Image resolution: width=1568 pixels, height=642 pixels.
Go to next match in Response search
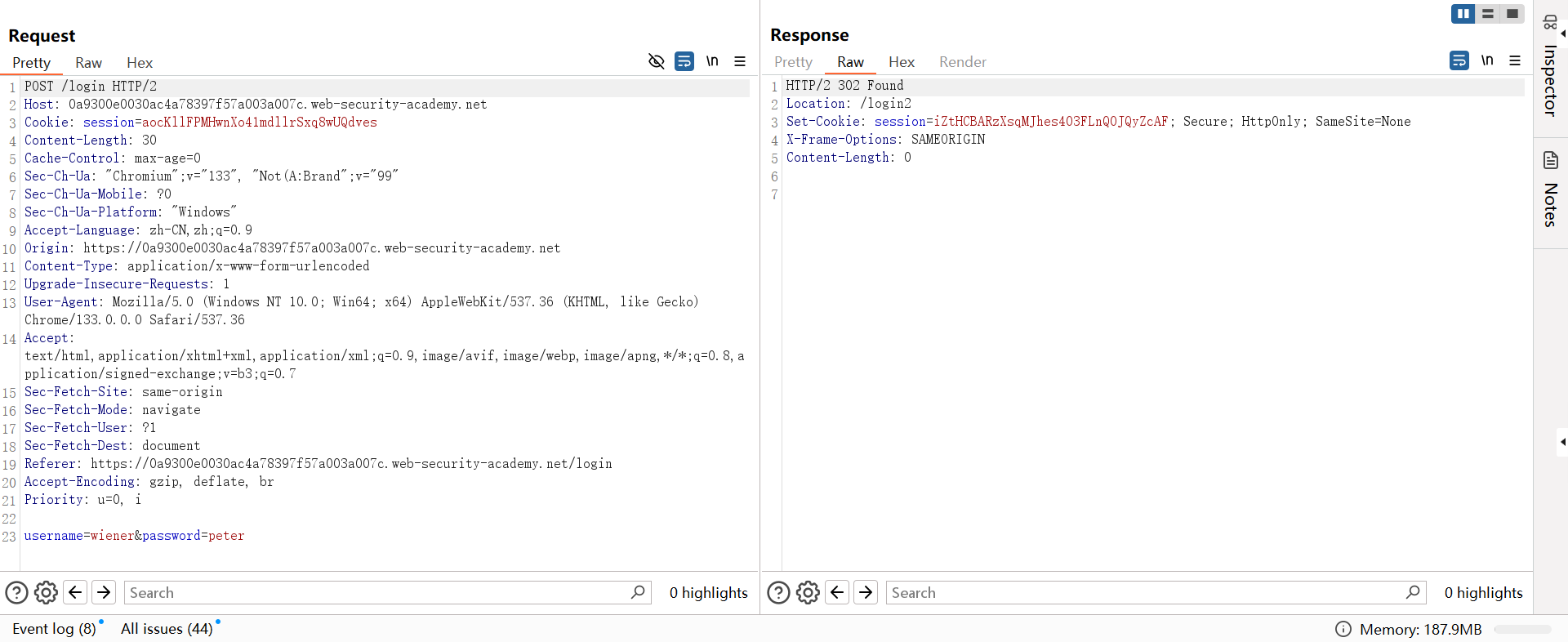(866, 592)
